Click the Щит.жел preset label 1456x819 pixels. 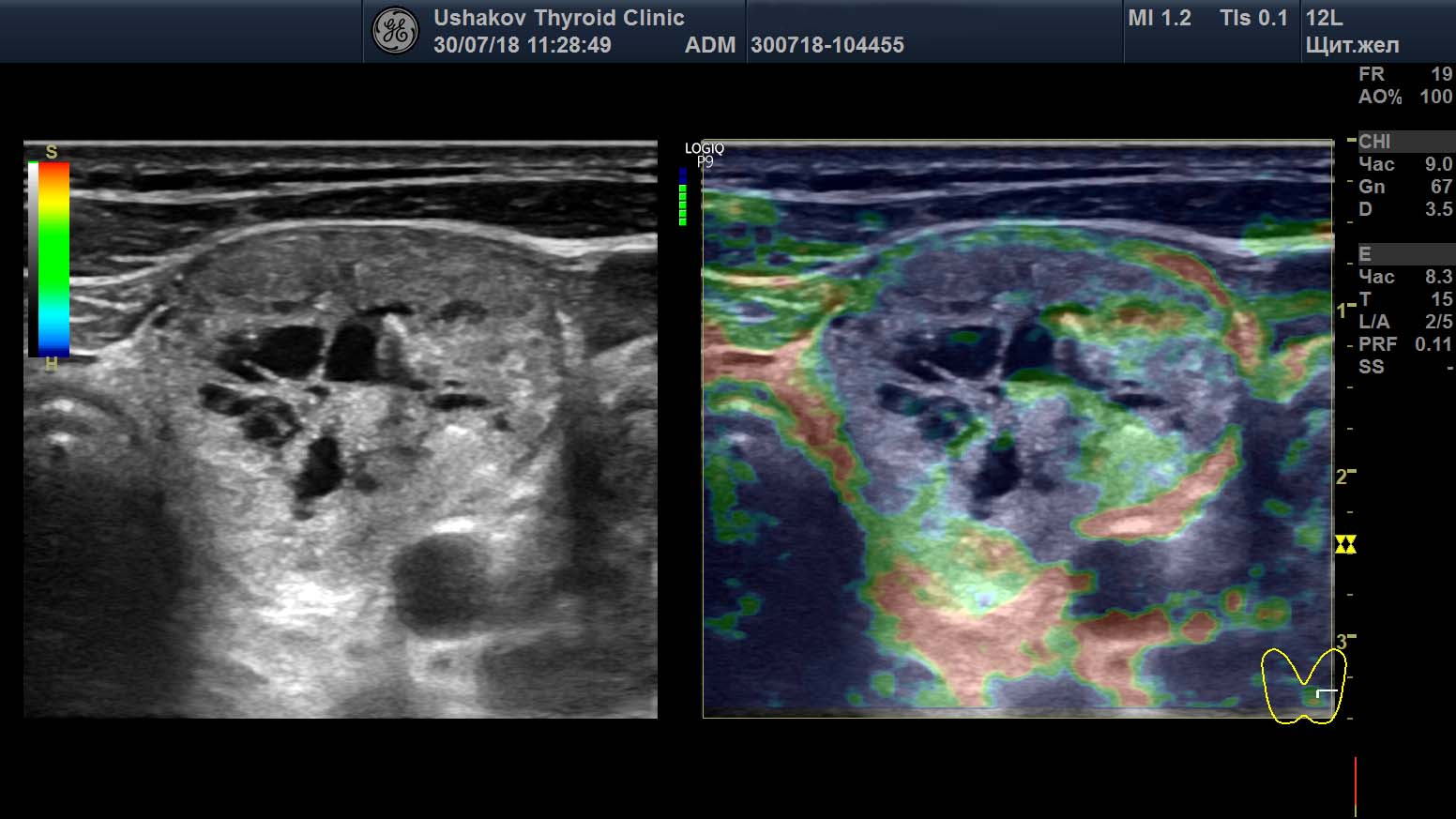pos(1352,45)
